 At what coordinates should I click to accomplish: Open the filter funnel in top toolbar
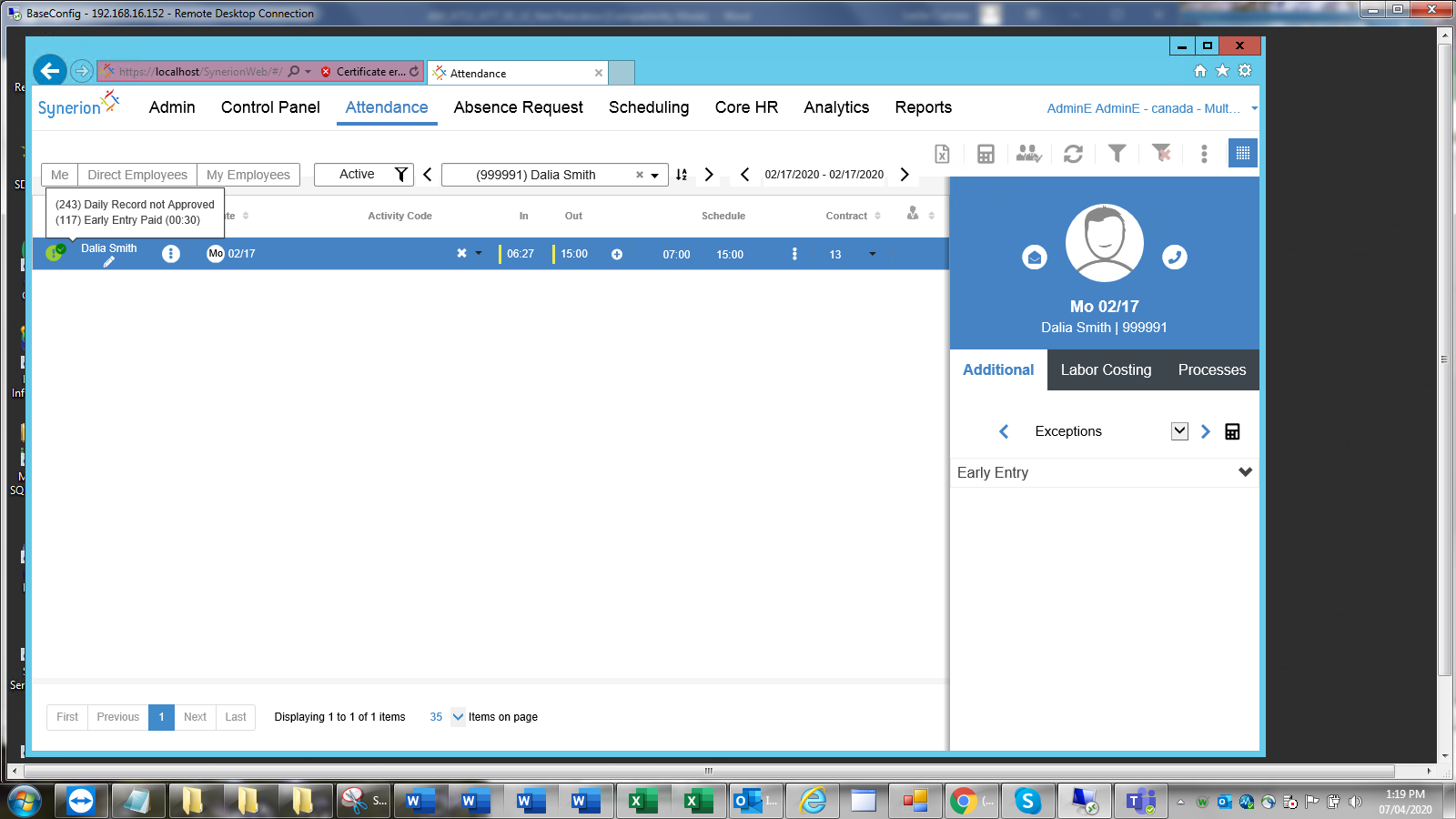[1117, 153]
